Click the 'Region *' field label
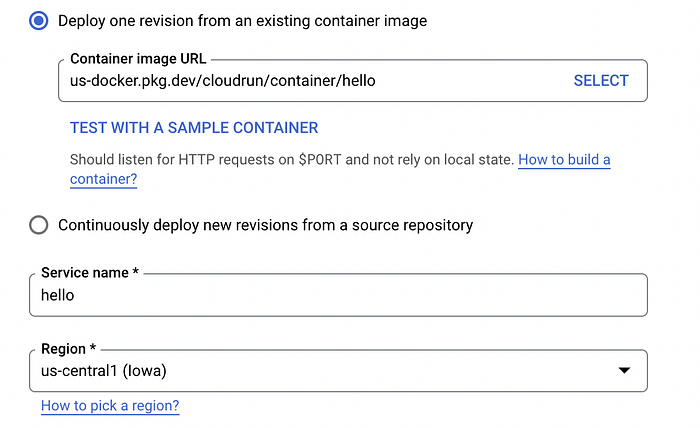The image size is (700, 428). coord(68,349)
